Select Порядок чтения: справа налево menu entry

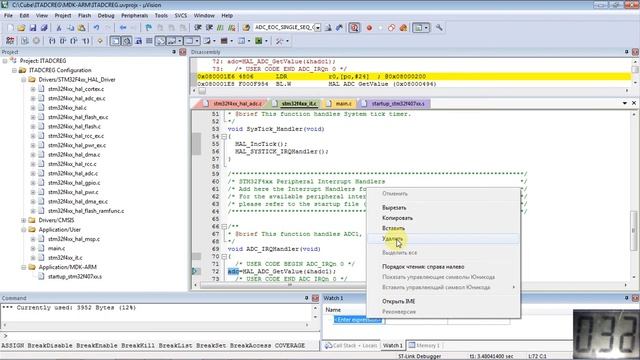(444, 267)
